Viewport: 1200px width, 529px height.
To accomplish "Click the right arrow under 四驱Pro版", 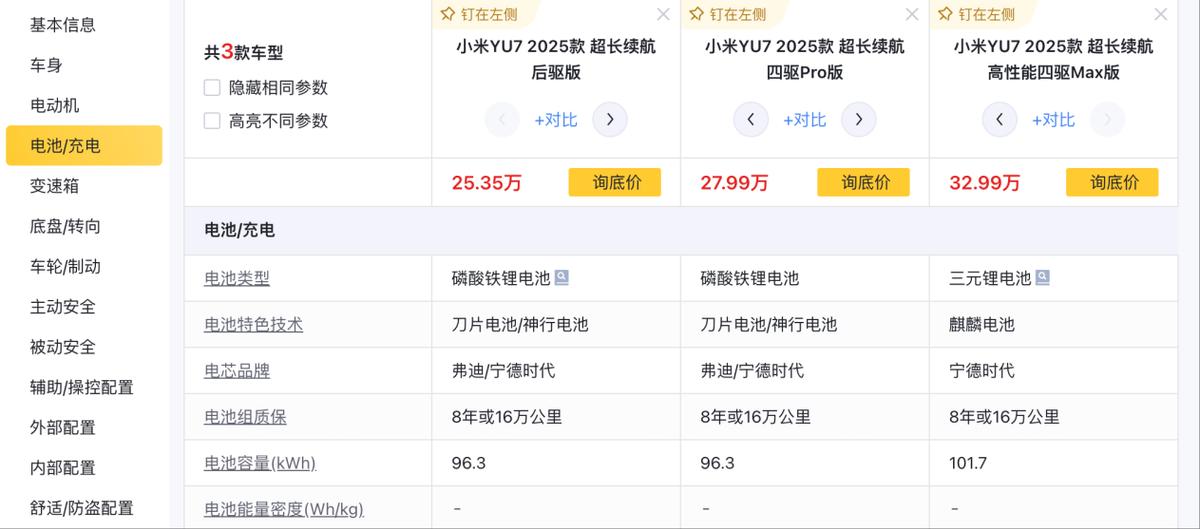I will click(x=858, y=120).
